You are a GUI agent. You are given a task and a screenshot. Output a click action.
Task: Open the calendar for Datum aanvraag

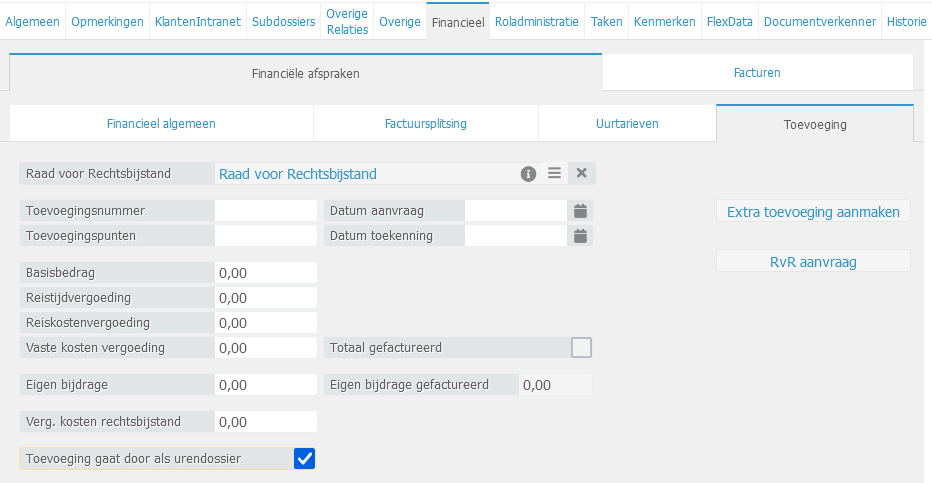click(580, 211)
